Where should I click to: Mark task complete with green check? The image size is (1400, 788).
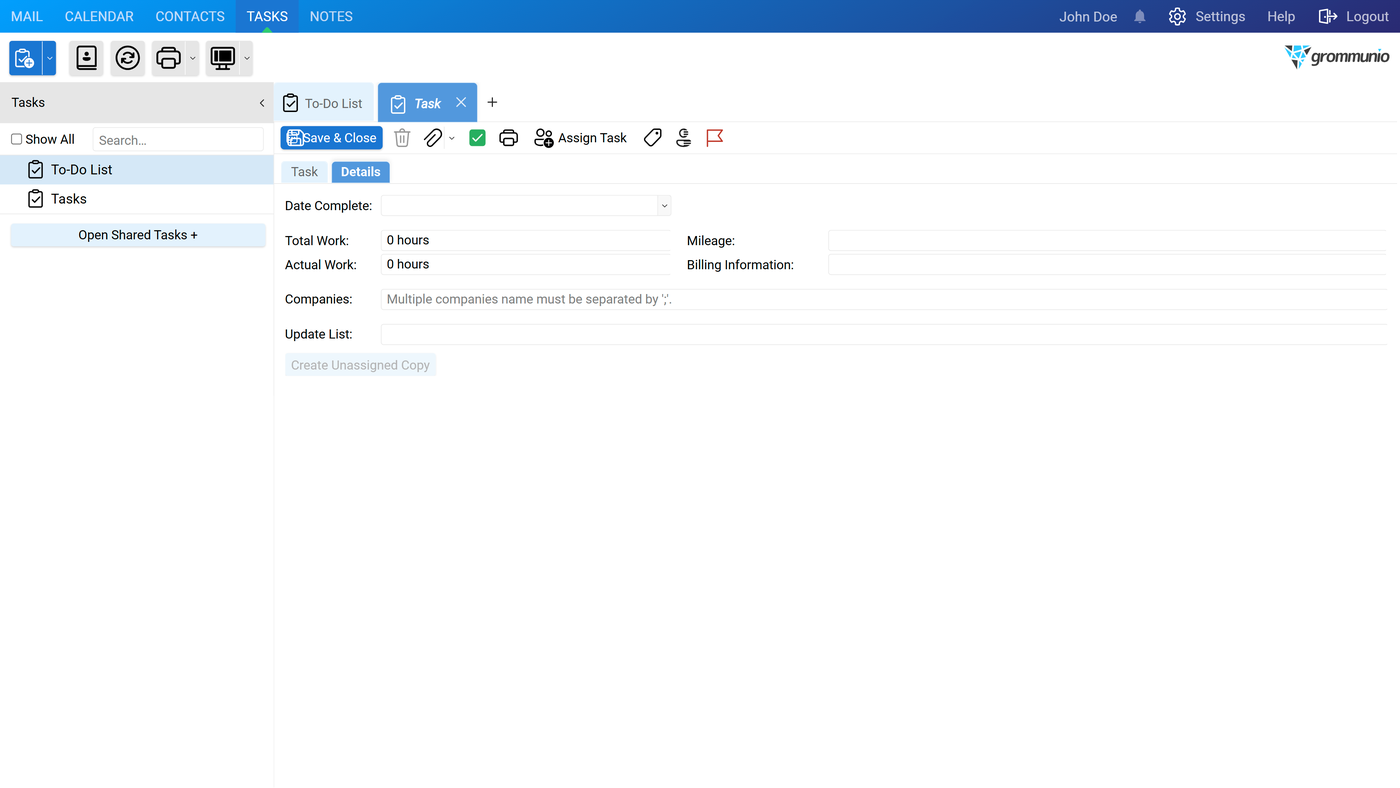point(478,138)
